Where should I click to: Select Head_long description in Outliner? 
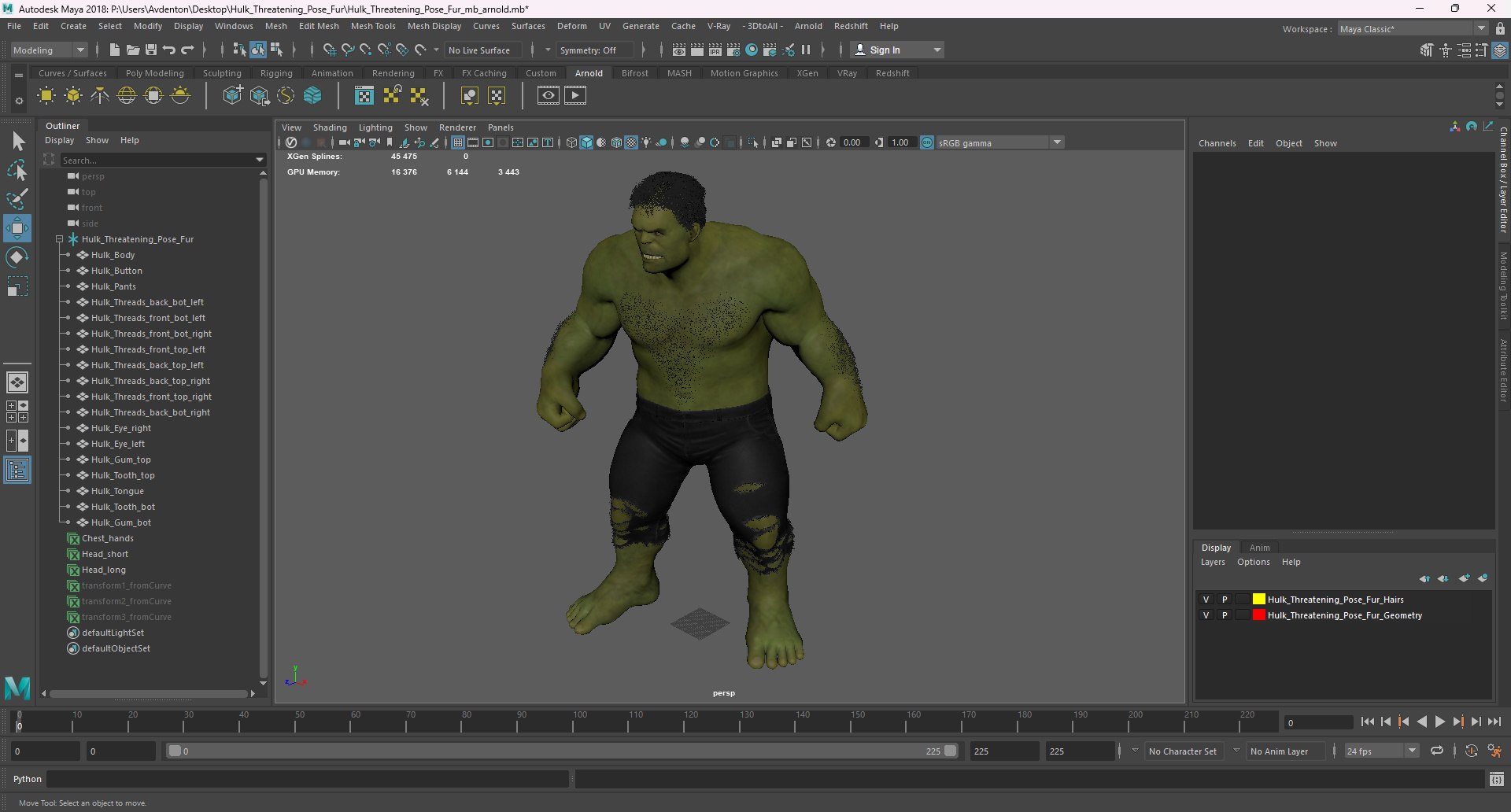[104, 570]
